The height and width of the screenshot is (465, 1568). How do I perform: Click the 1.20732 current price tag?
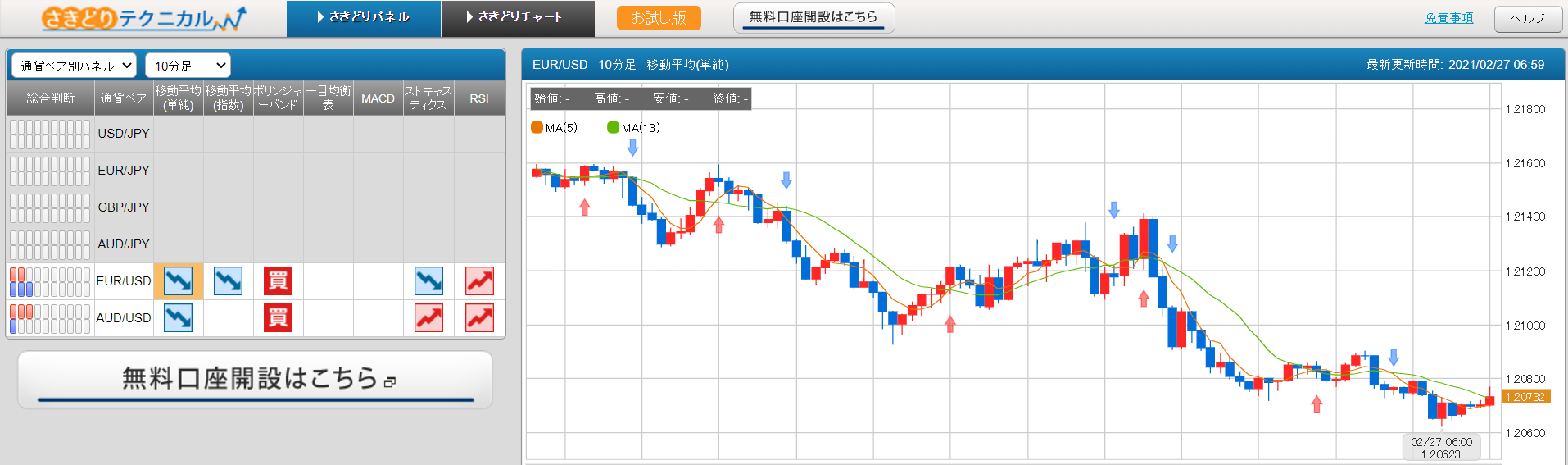tap(1527, 397)
